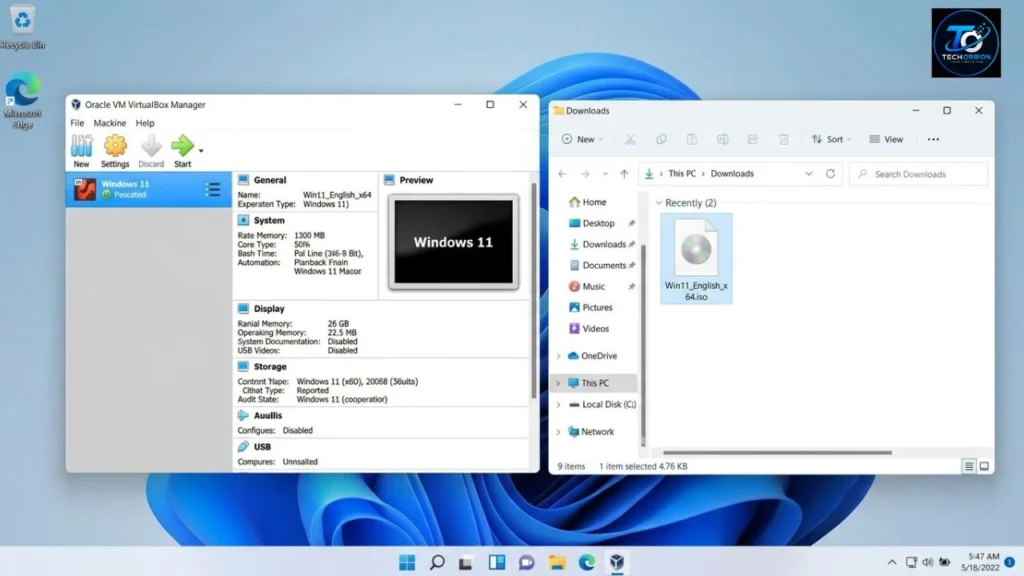Click the Paste icon in Explorer toolbar
The height and width of the screenshot is (576, 1024).
click(x=692, y=139)
